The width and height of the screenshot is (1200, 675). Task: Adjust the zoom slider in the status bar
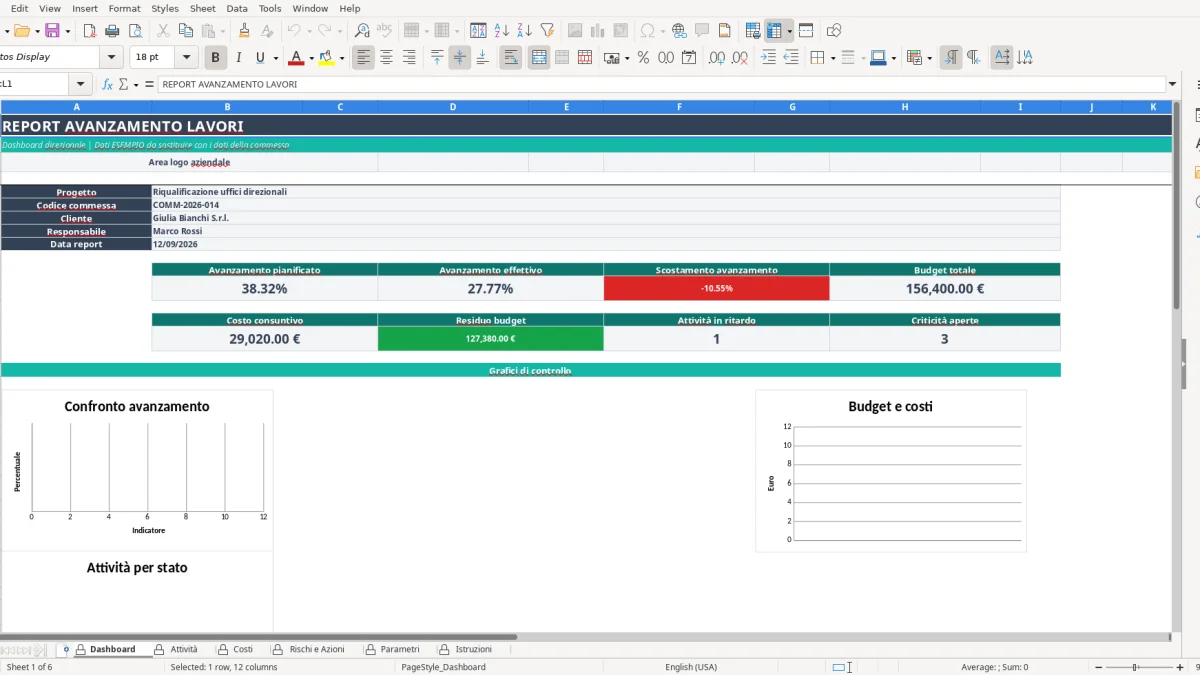pos(1135,667)
